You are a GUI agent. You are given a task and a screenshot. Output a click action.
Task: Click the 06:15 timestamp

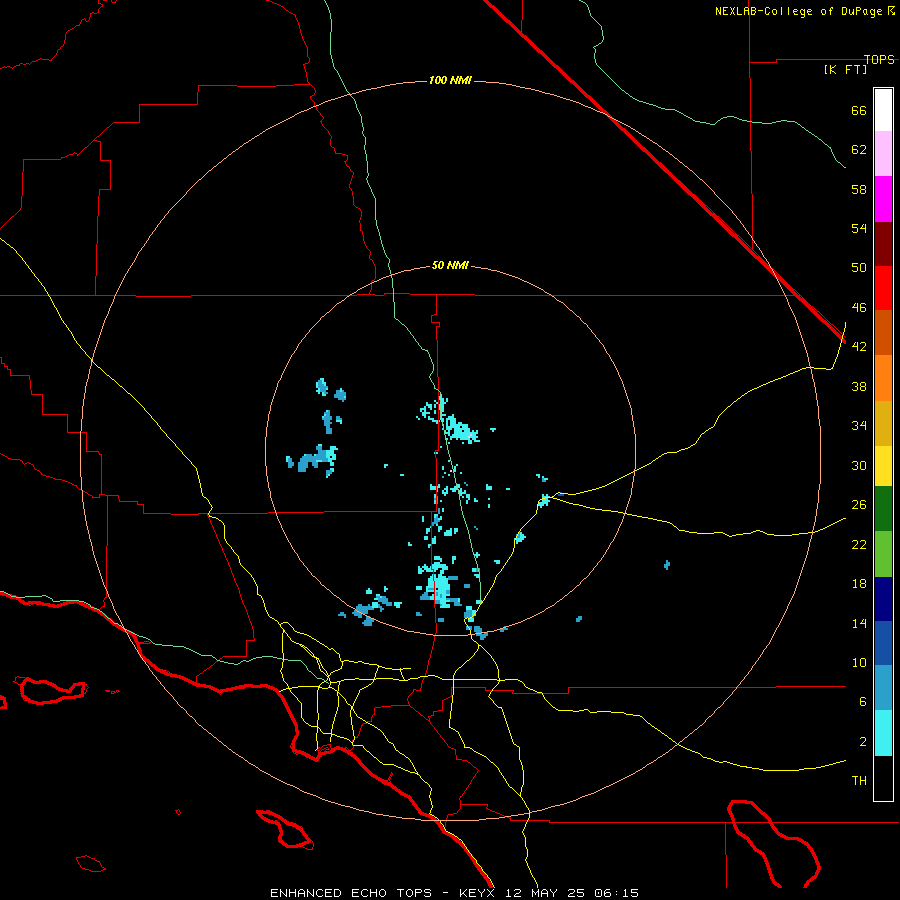[616, 893]
